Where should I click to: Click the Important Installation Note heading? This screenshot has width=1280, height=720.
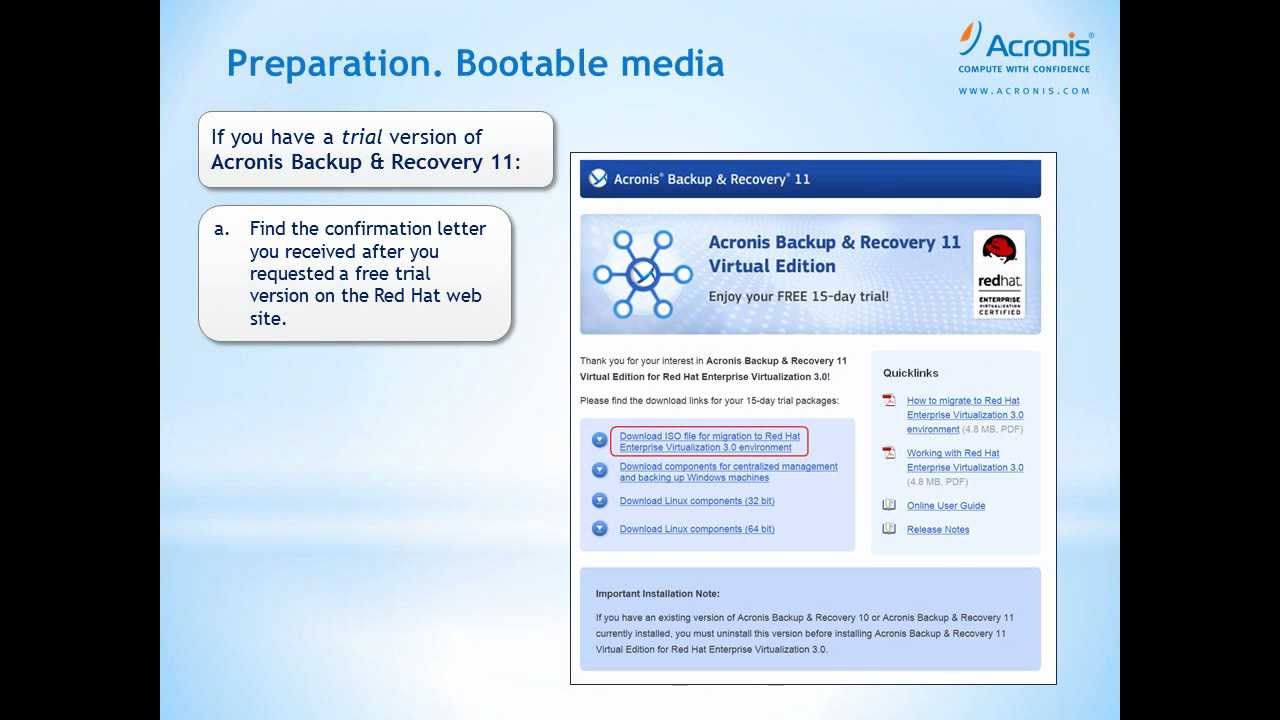tap(657, 594)
